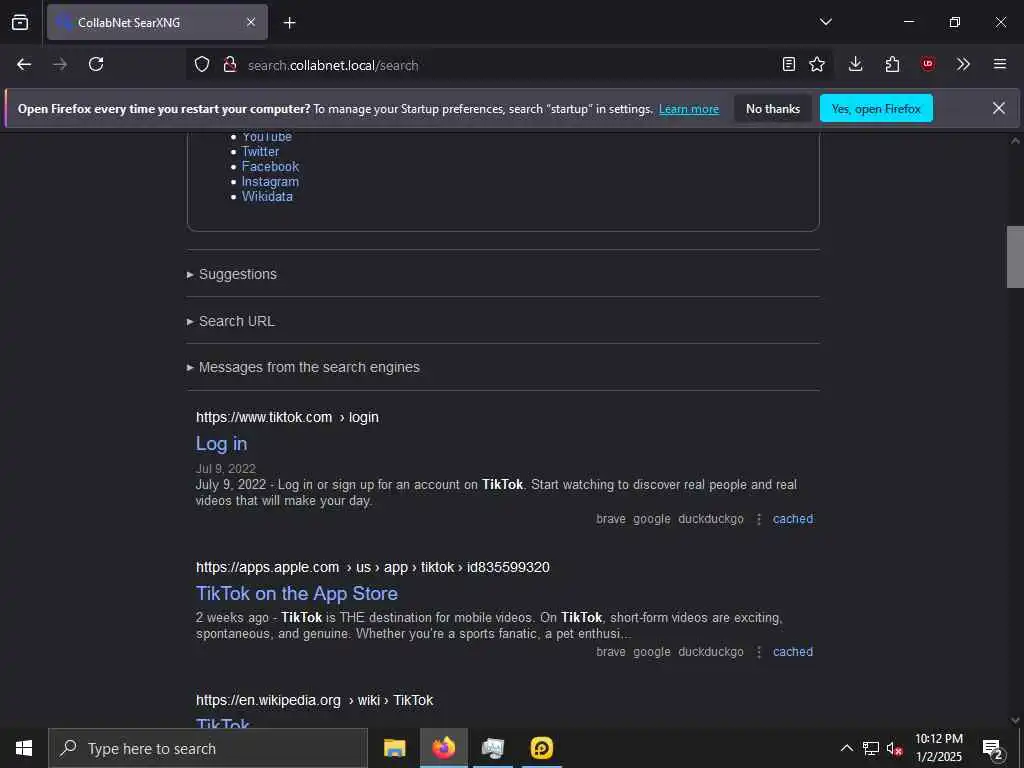This screenshot has height=768, width=1024.
Task: Open the notification center icon
Action: (993, 748)
